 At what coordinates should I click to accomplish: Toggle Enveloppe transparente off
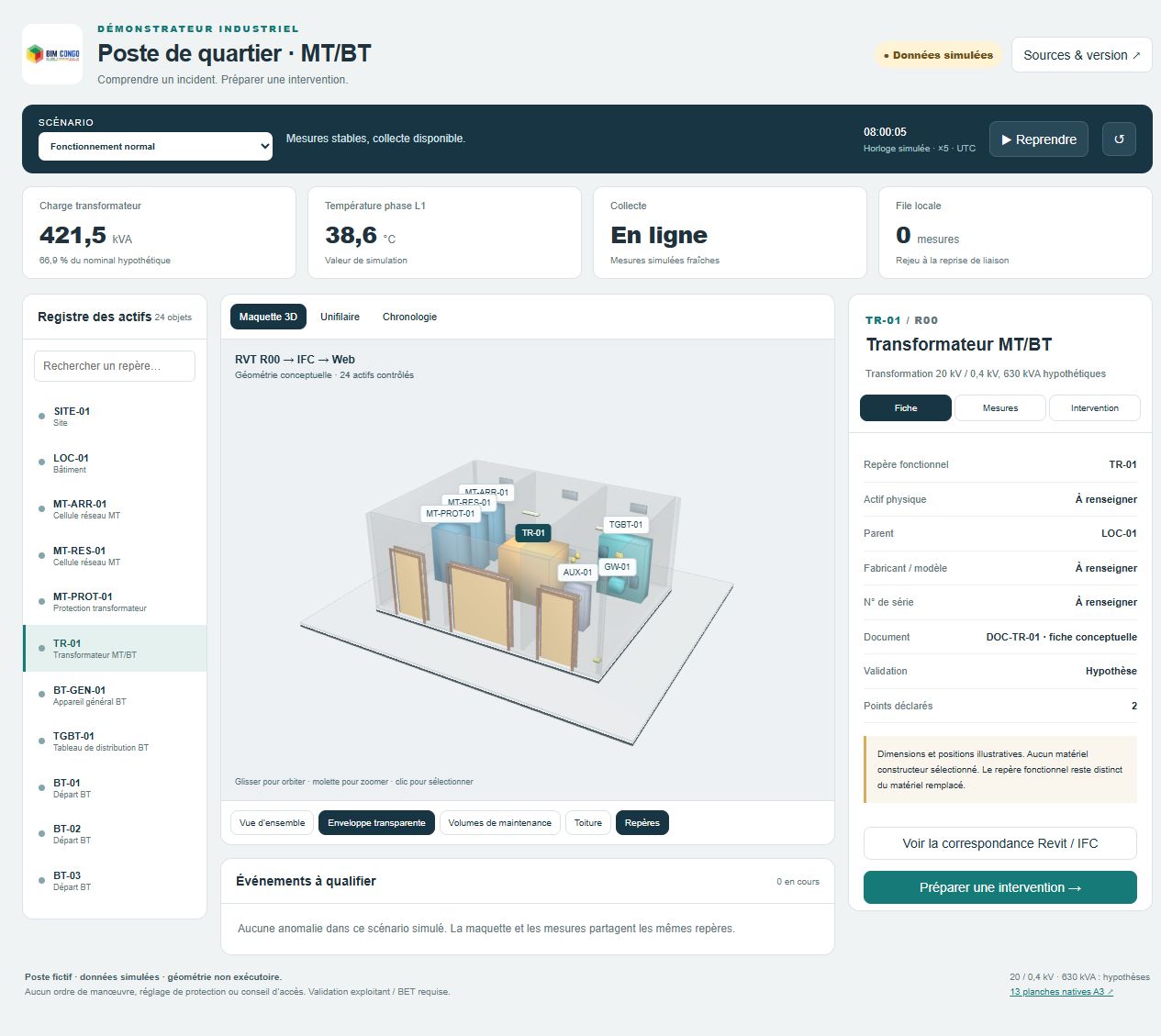point(376,823)
